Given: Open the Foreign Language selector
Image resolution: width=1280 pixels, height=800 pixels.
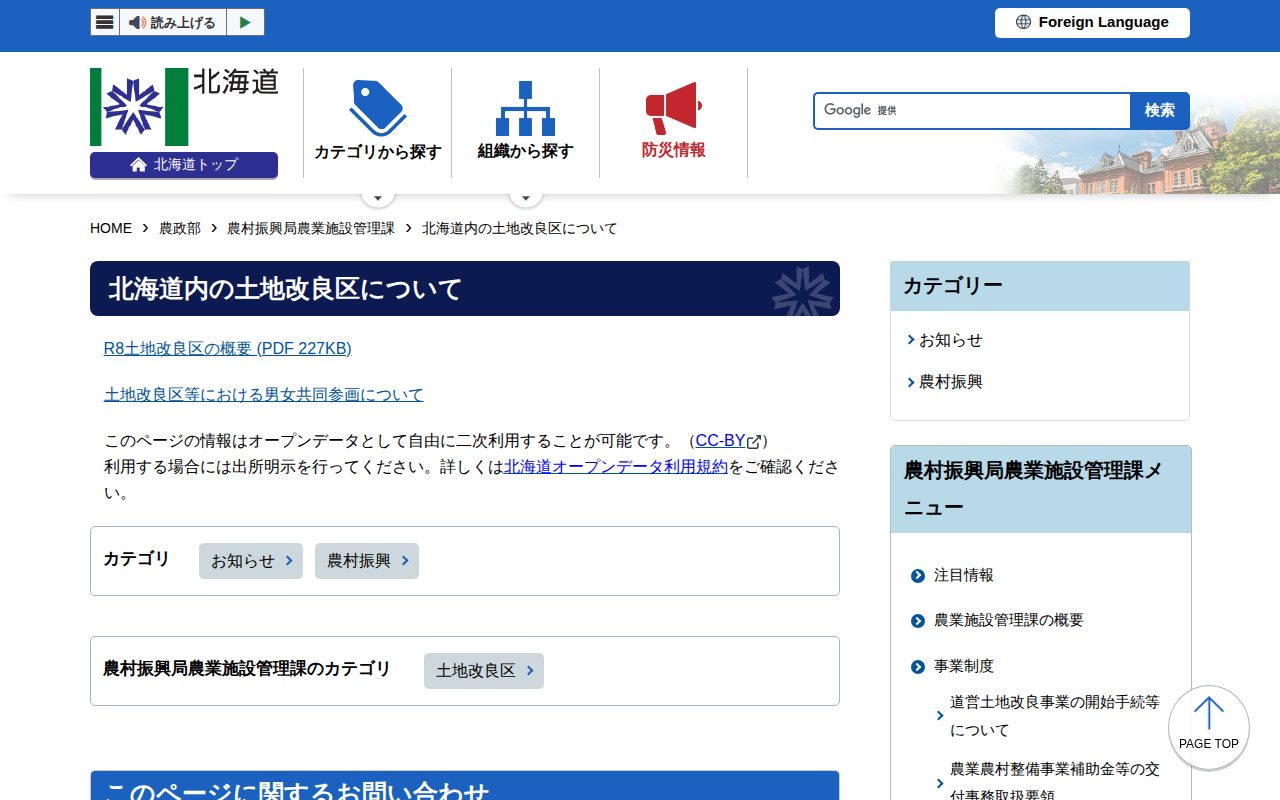Looking at the screenshot, I should click(1092, 22).
